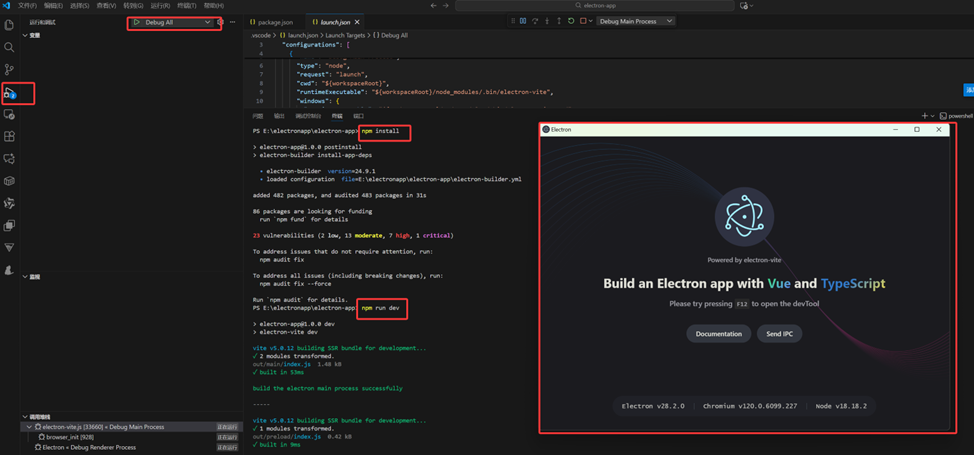
Task: Click "Chromium v120.0.6099.227" in the Electron window
Action: tap(750, 407)
